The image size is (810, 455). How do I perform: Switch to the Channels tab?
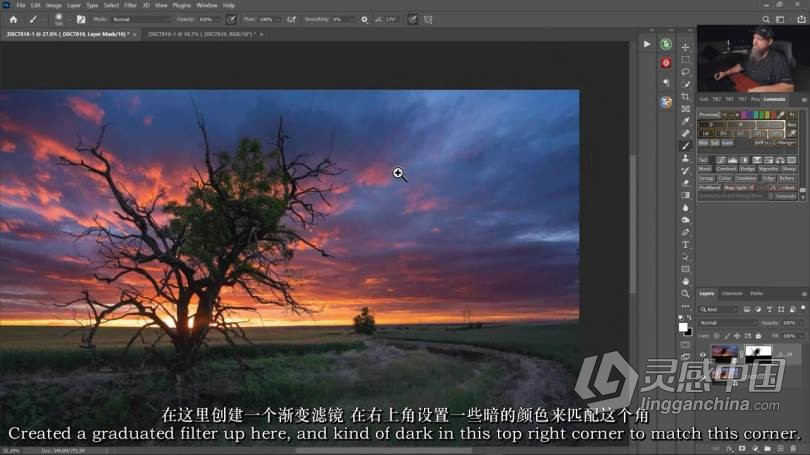732,293
